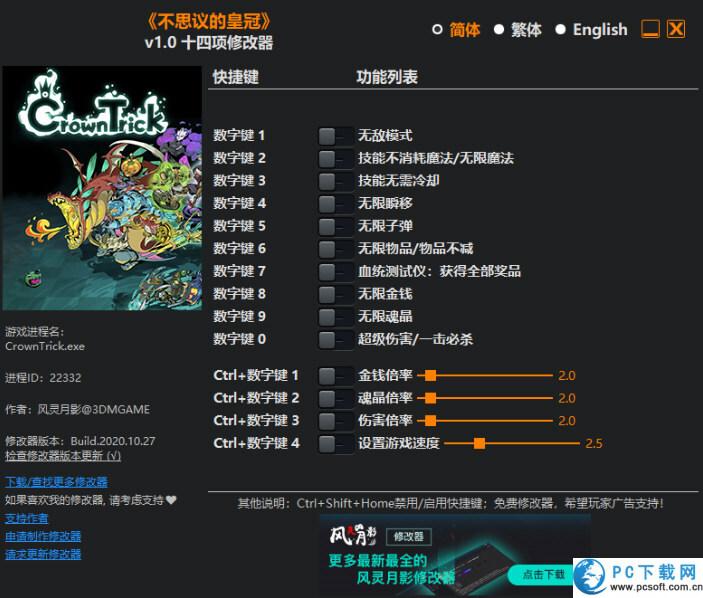
Task: Toggle 技能无需冷却 on
Action: [334, 181]
